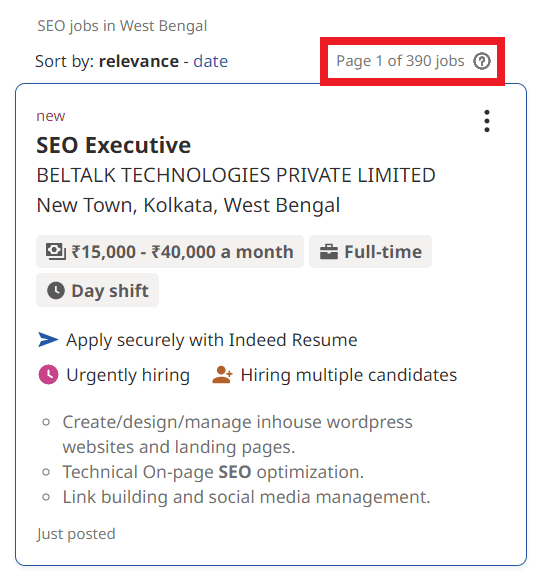Click the Urgently hiring label
546x575 pixels.
point(128,375)
